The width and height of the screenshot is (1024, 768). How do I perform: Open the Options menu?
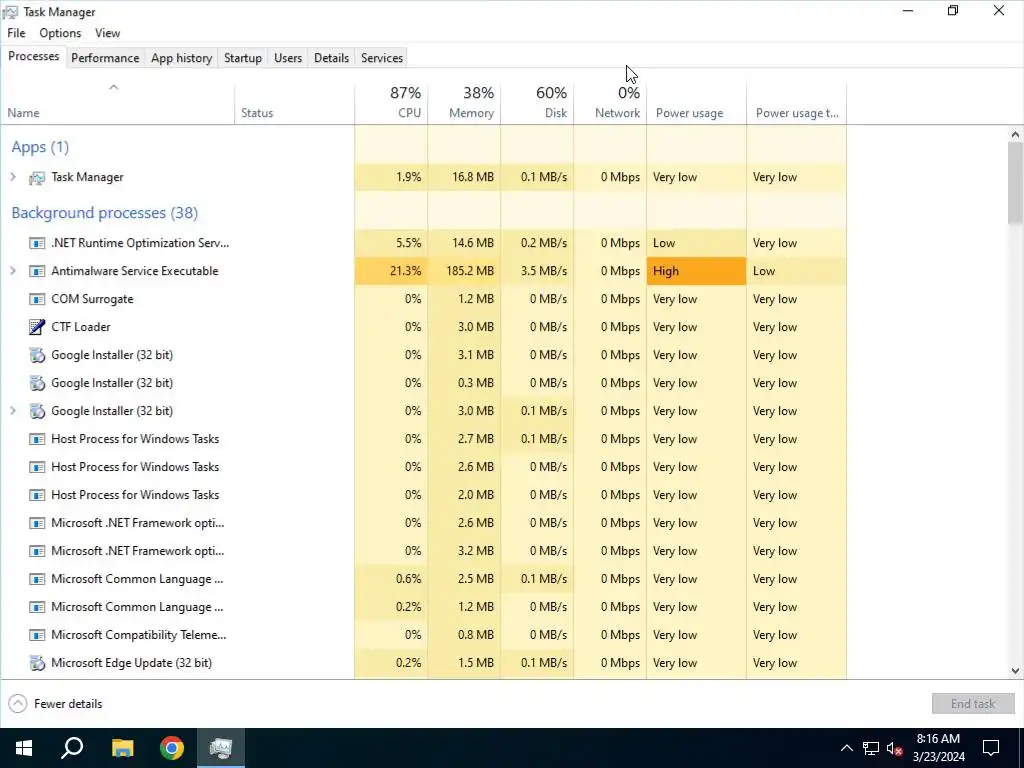(60, 33)
